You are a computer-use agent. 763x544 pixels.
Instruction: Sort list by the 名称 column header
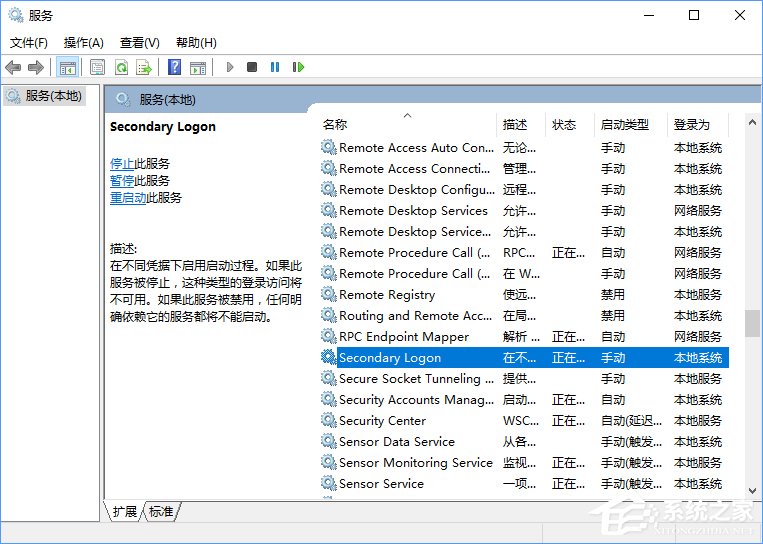335,125
